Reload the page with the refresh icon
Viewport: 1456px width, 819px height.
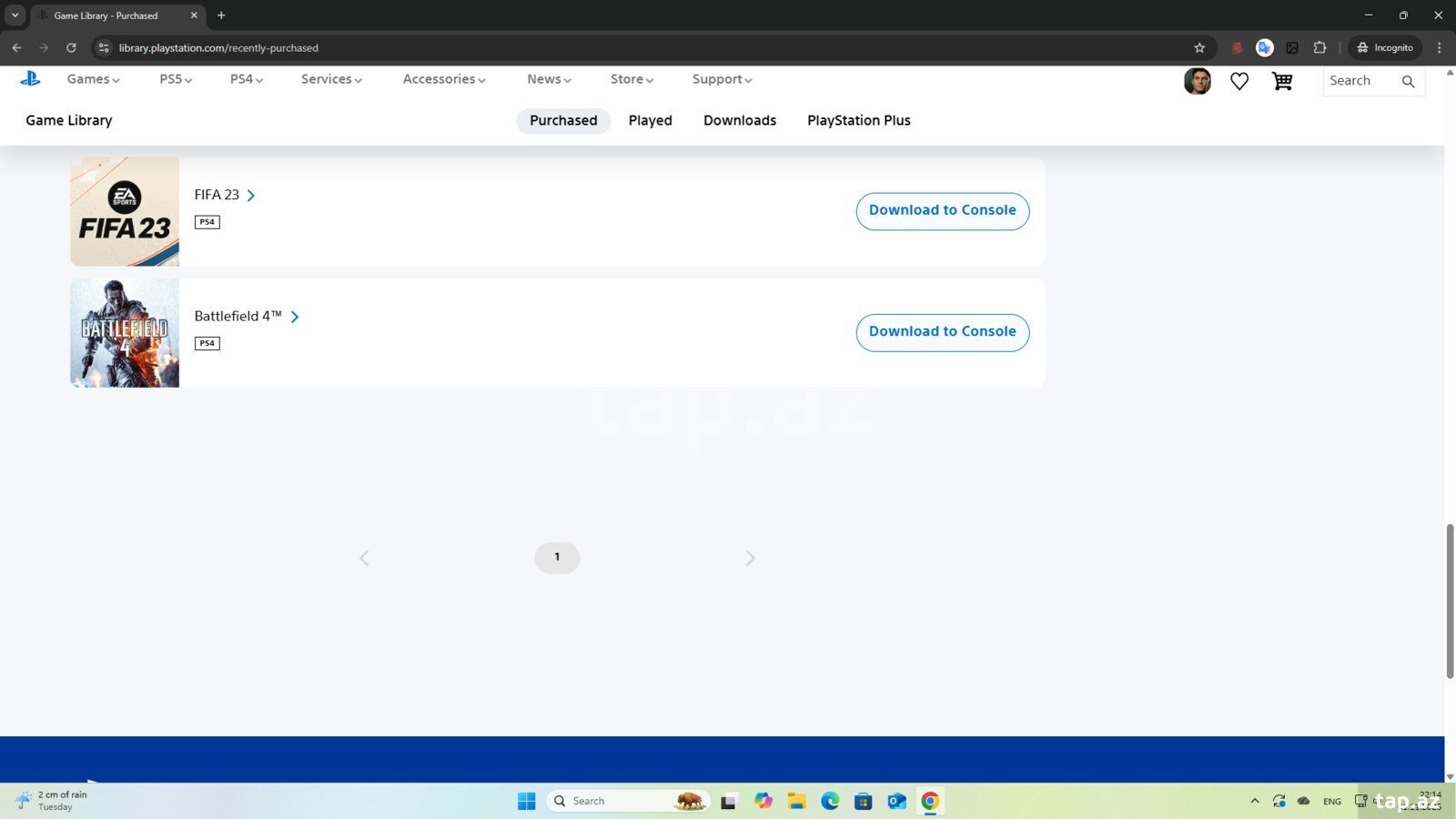point(71,47)
